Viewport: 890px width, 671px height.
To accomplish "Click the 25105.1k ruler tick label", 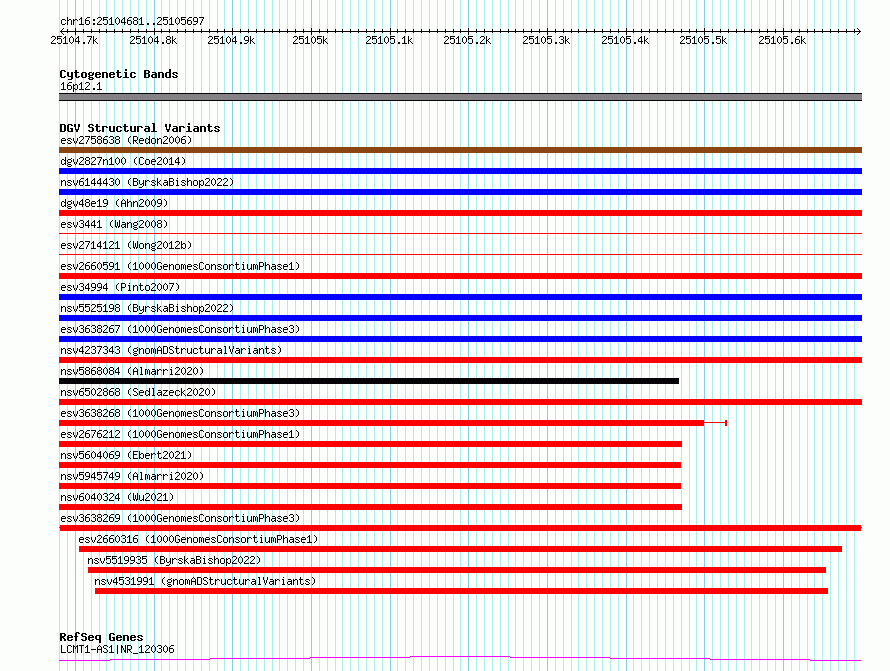I will tap(389, 40).
